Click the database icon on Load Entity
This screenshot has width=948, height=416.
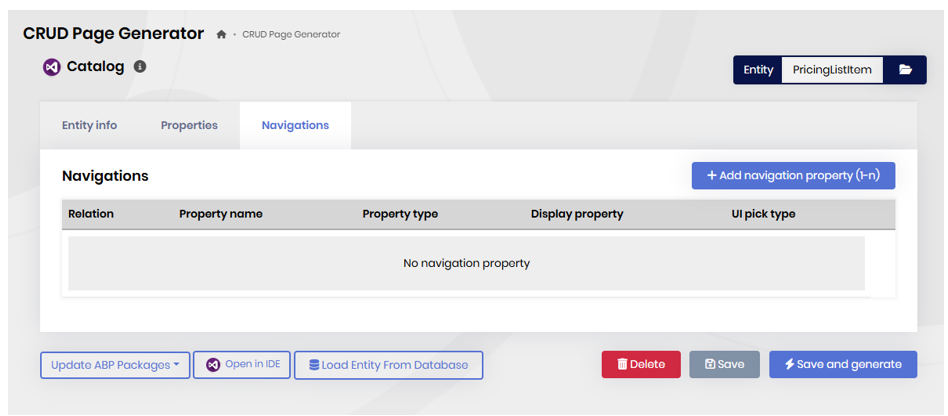coord(314,365)
